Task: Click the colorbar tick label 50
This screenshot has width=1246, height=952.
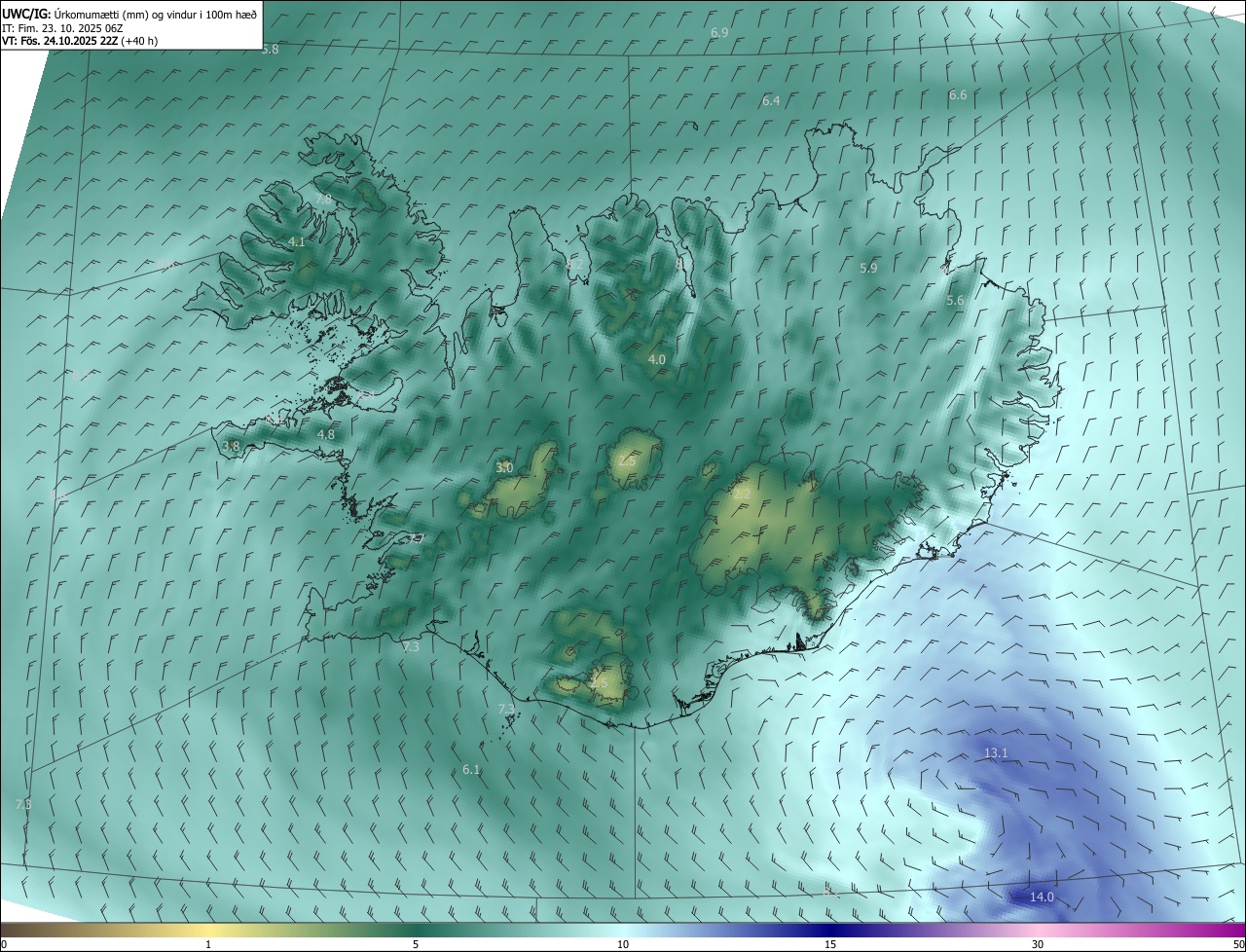Action: pyautogui.click(x=1238, y=945)
